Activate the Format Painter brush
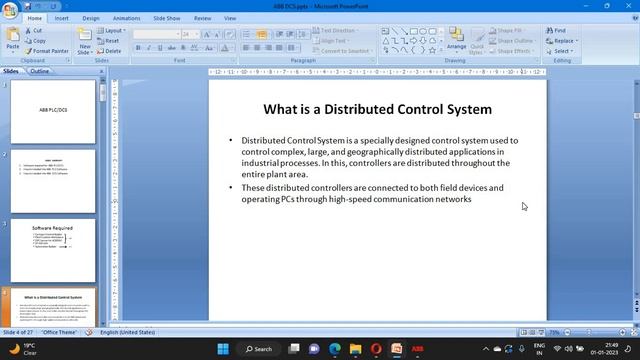 click(x=47, y=51)
